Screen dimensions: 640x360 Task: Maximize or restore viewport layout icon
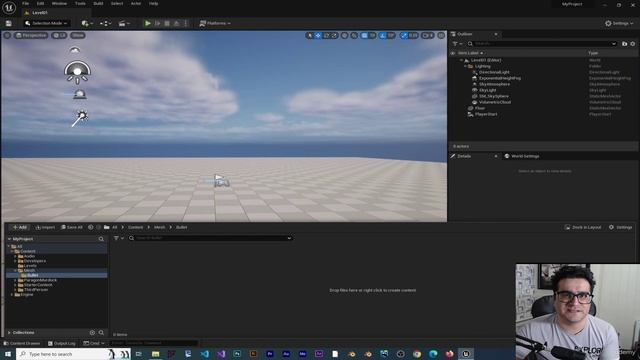pos(441,36)
